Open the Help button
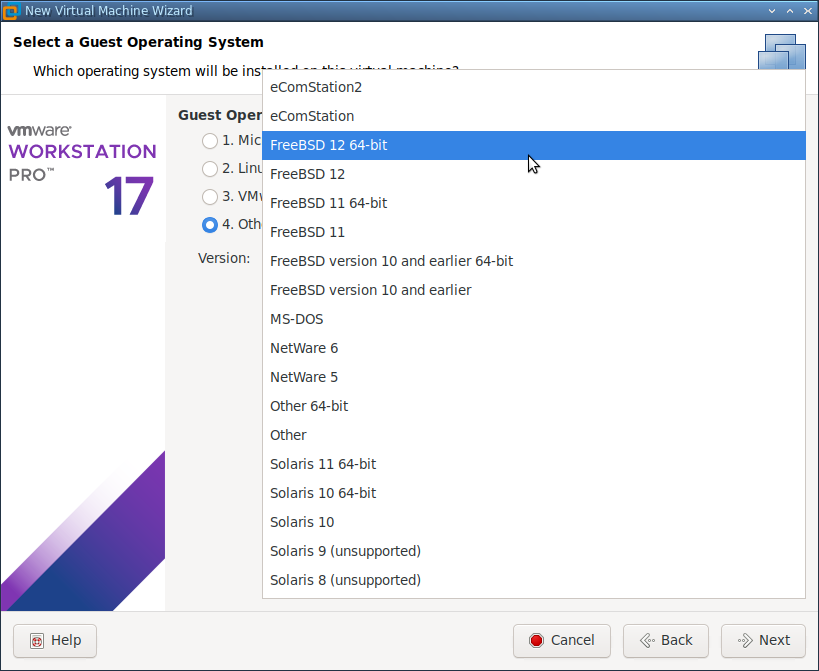Image resolution: width=819 pixels, height=671 pixels. (55, 641)
